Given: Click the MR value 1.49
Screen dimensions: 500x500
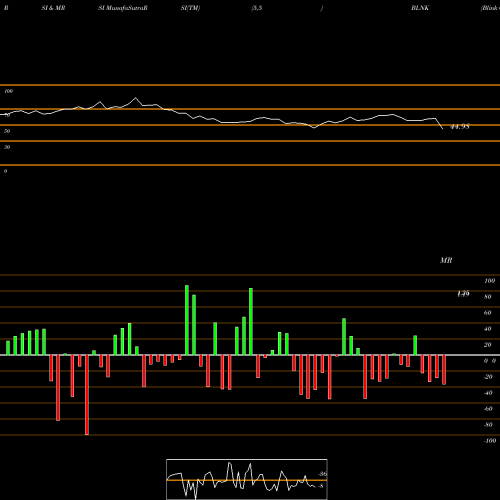Looking at the screenshot, I should coord(463,294).
